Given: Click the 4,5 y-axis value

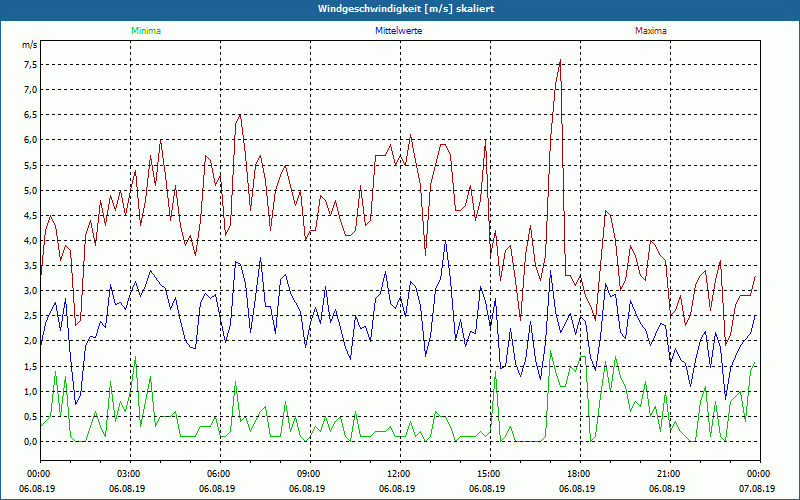Looking at the screenshot, I should [x=30, y=215].
